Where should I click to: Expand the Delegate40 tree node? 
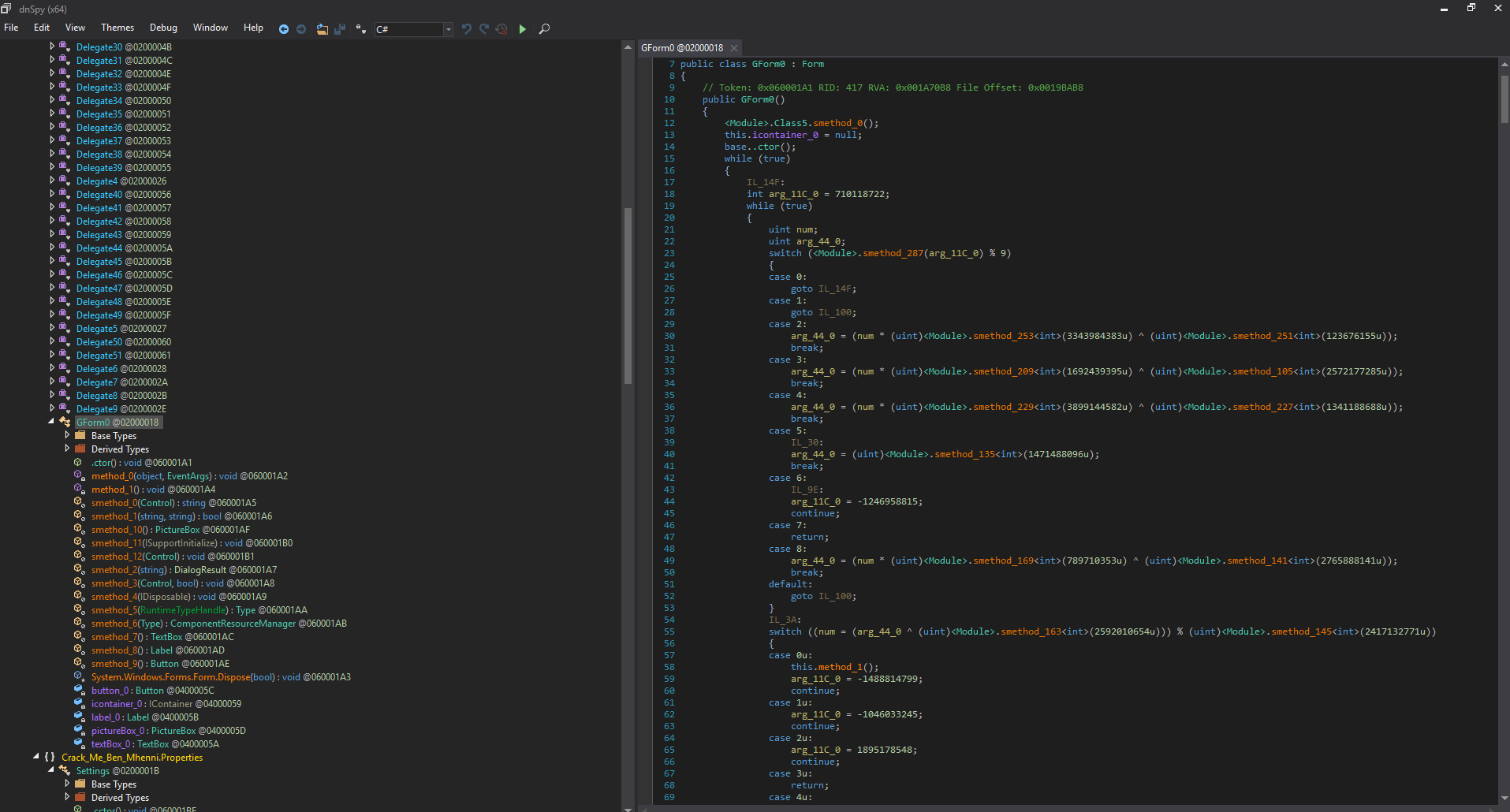click(52, 194)
